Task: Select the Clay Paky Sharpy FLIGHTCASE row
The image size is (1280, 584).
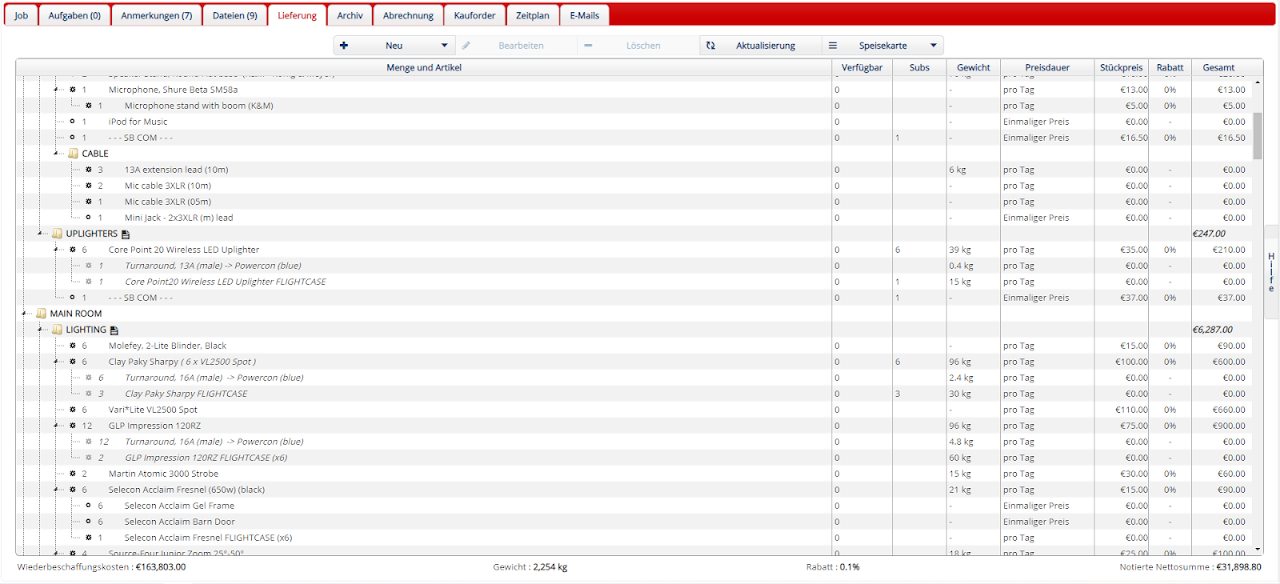Action: click(x=633, y=394)
